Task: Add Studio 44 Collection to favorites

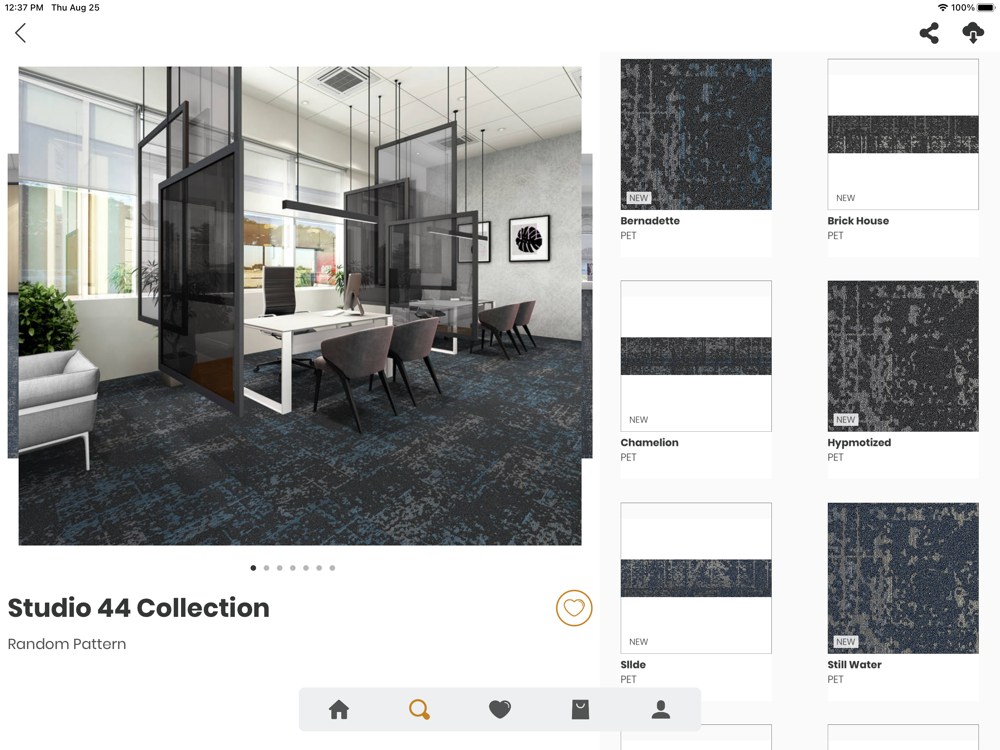Action: pyautogui.click(x=574, y=608)
